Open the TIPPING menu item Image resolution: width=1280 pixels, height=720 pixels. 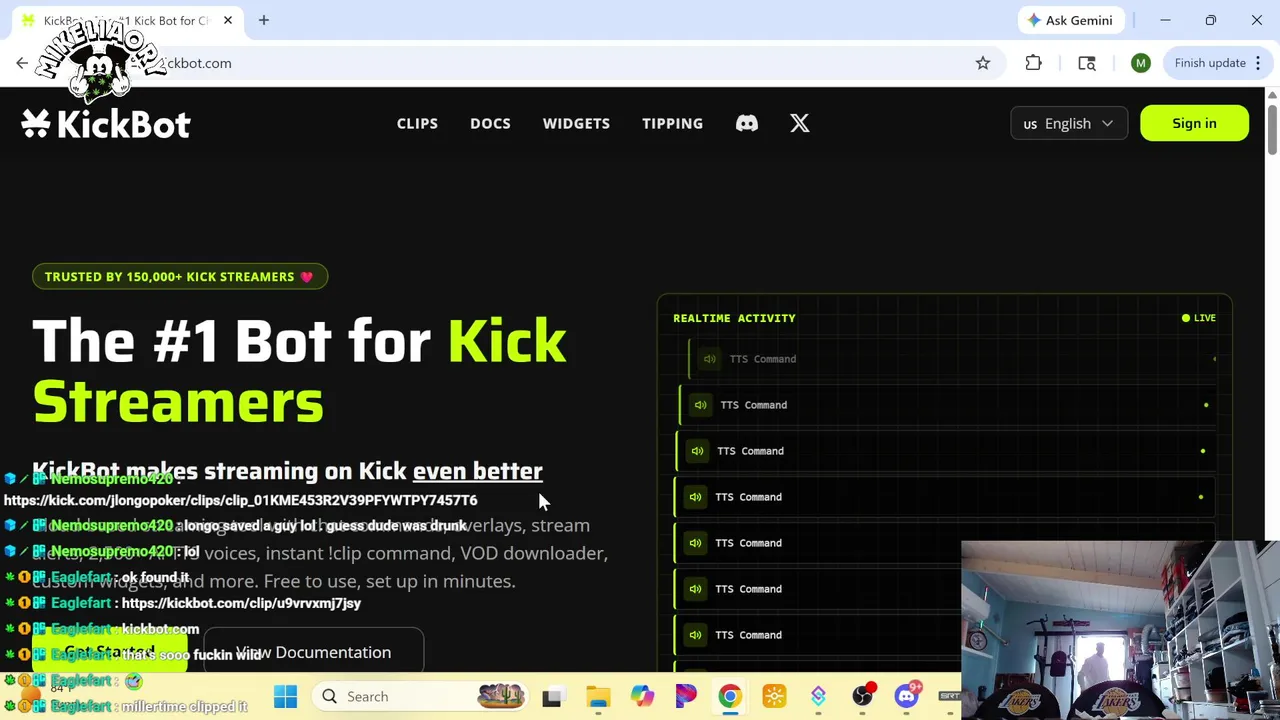(x=672, y=123)
